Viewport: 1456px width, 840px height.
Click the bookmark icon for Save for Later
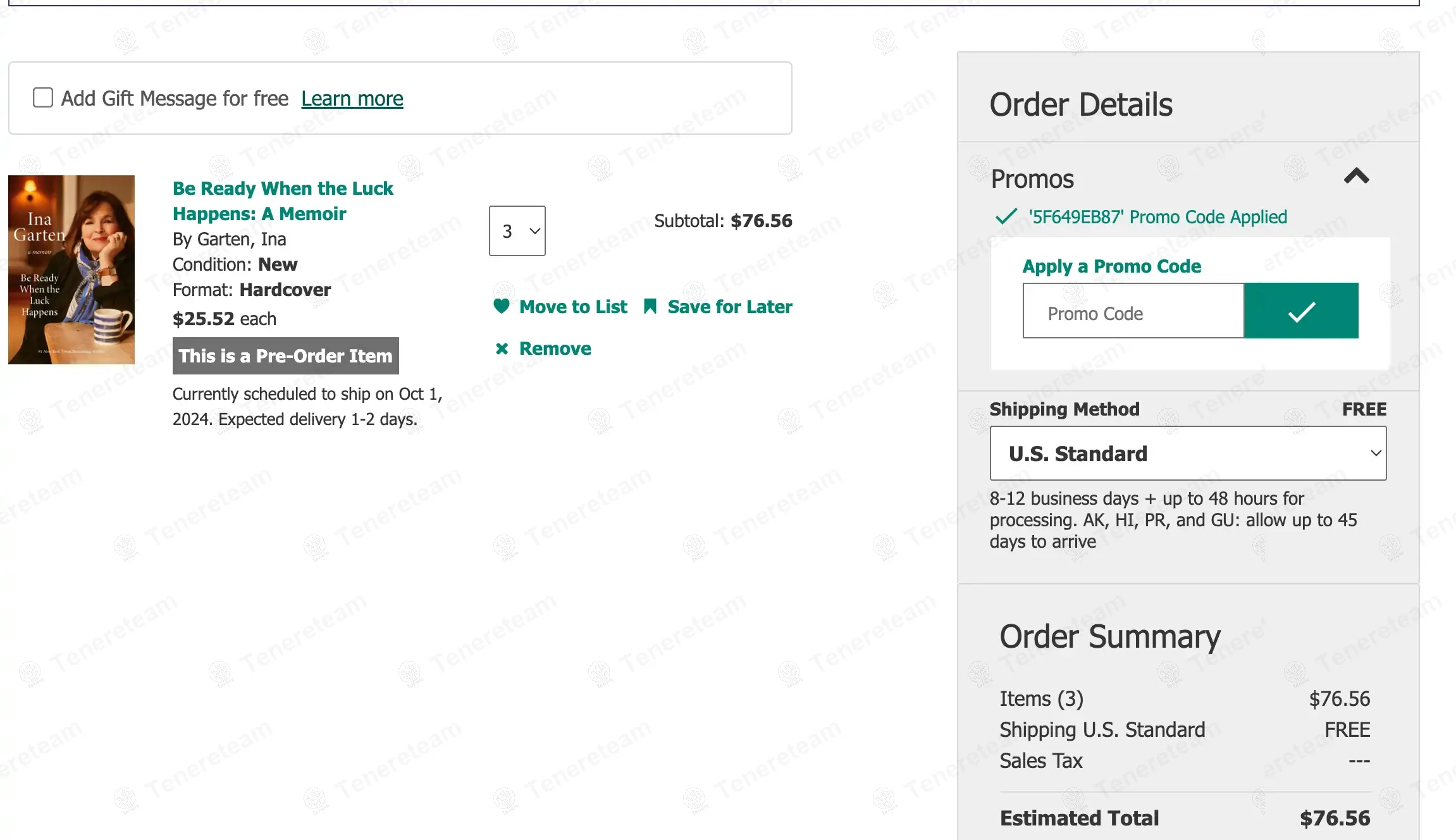(x=650, y=307)
